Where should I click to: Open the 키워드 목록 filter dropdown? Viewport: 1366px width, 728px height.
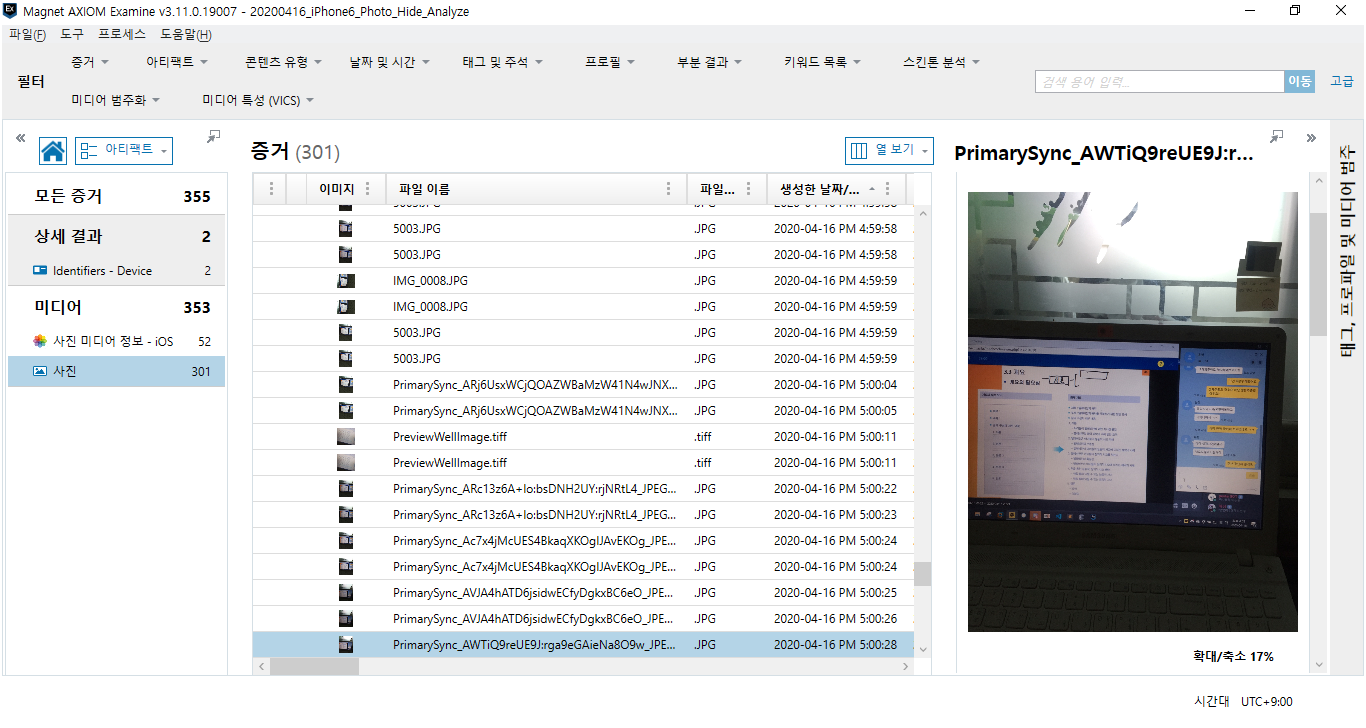tap(822, 62)
